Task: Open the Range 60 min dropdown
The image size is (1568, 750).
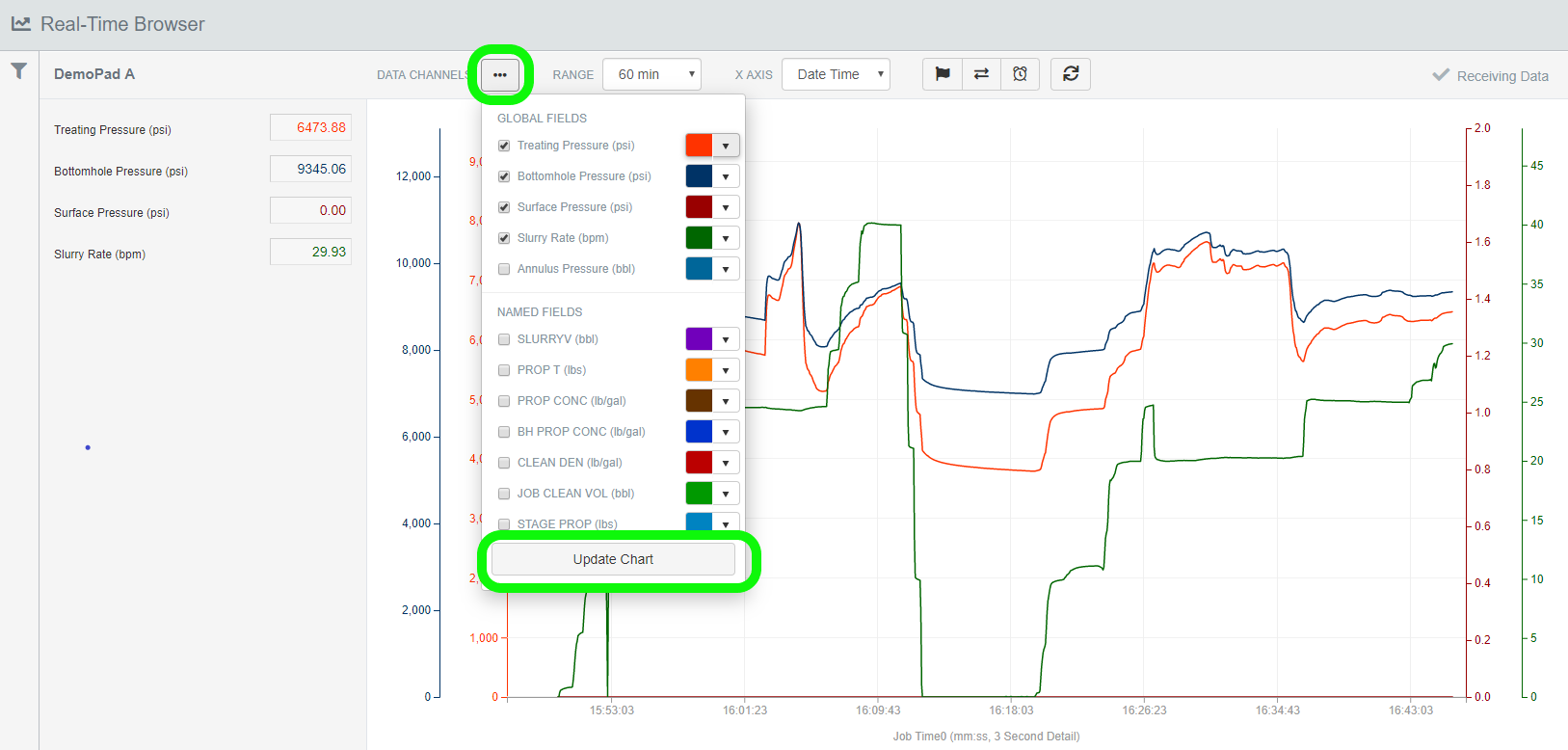Action: pyautogui.click(x=651, y=74)
